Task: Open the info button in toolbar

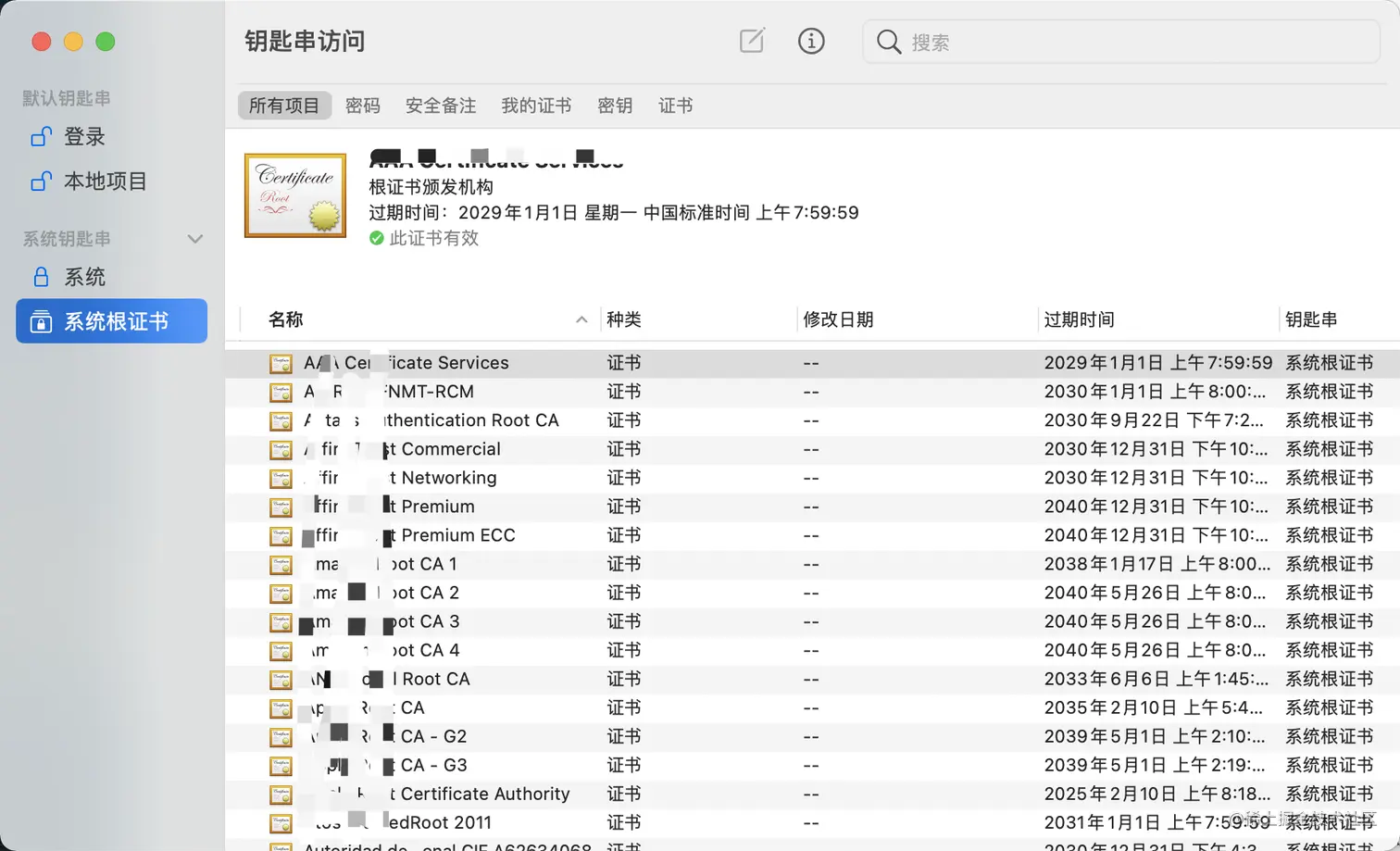Action: 811,41
